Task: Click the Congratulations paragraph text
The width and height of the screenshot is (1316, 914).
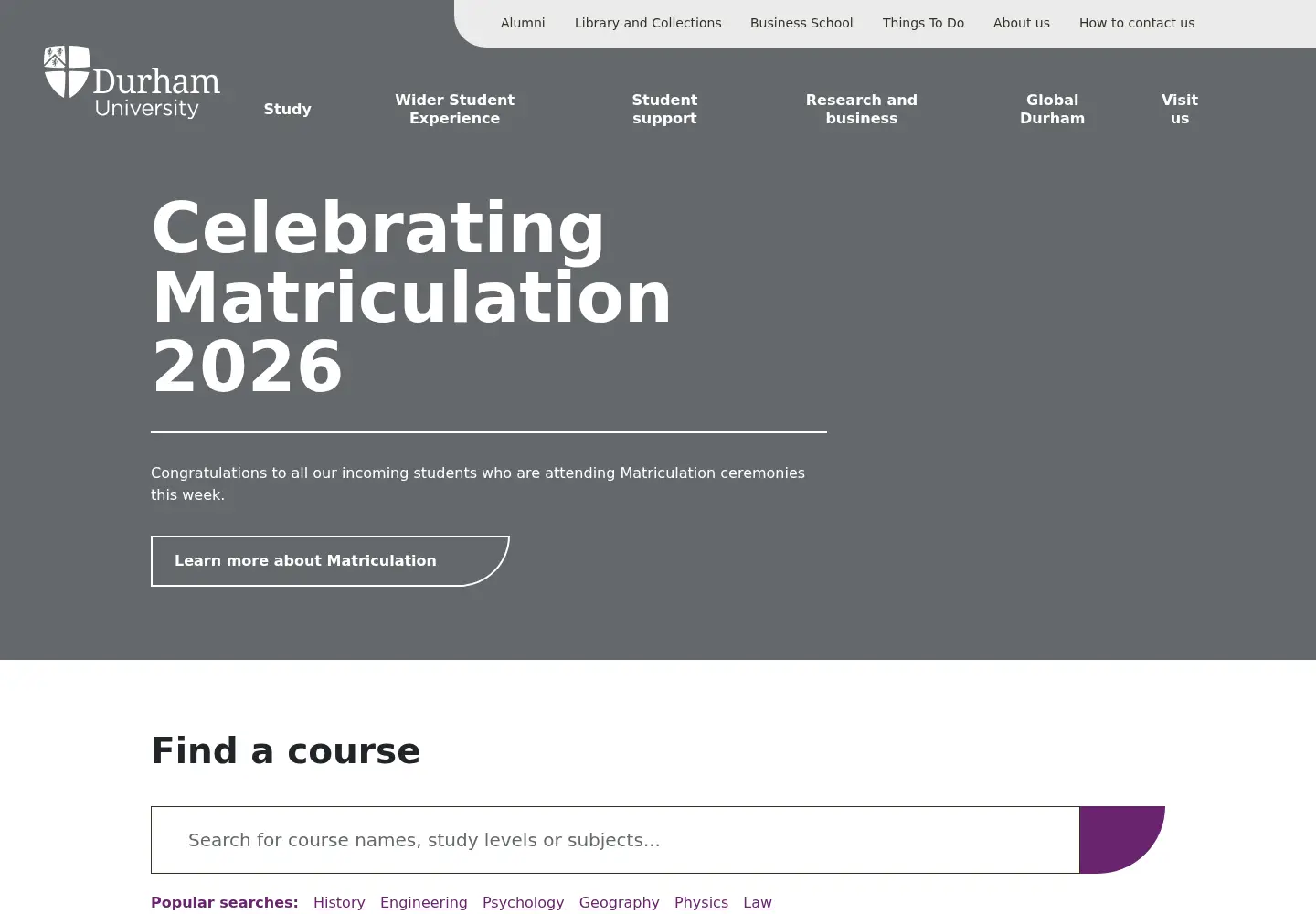Action: pyautogui.click(x=478, y=484)
